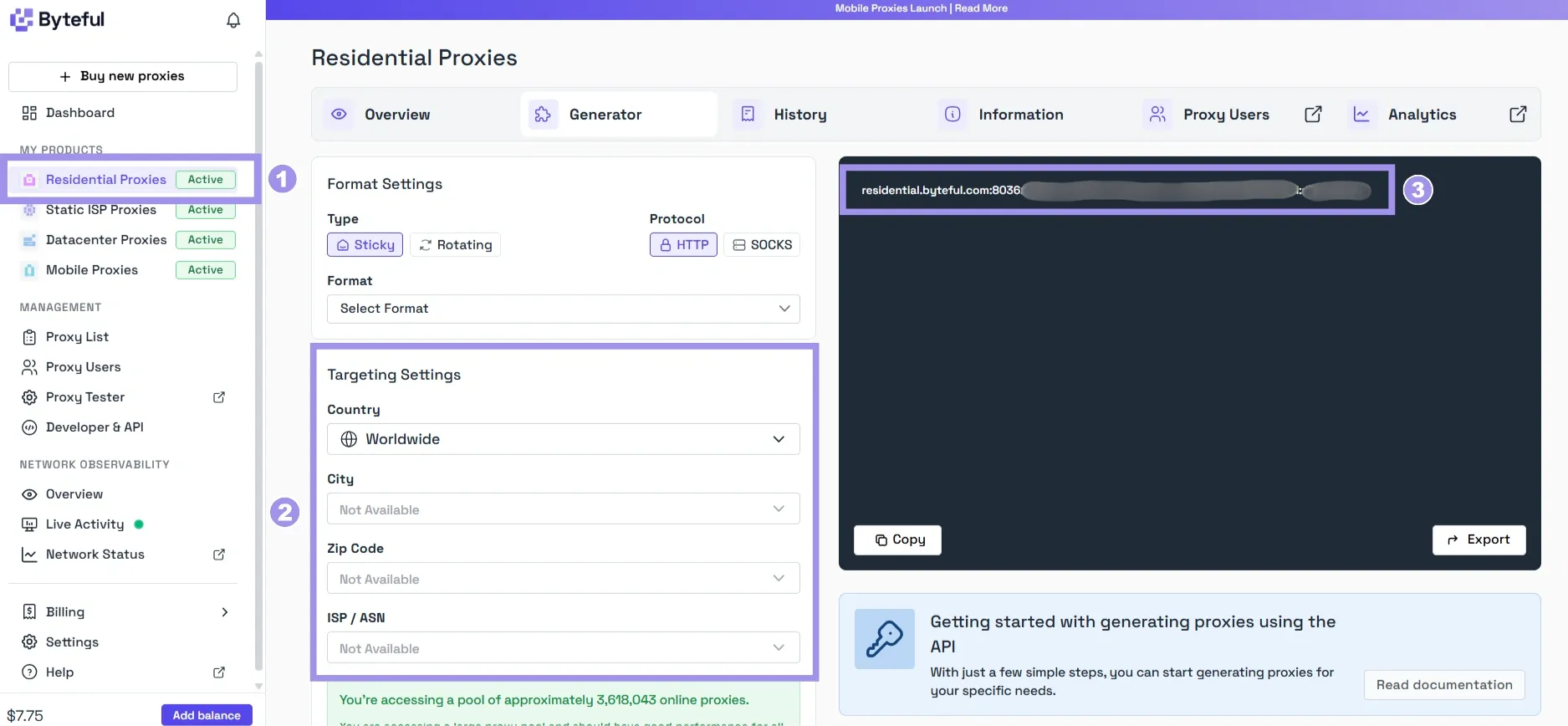Click Read documentation button

1444,685
